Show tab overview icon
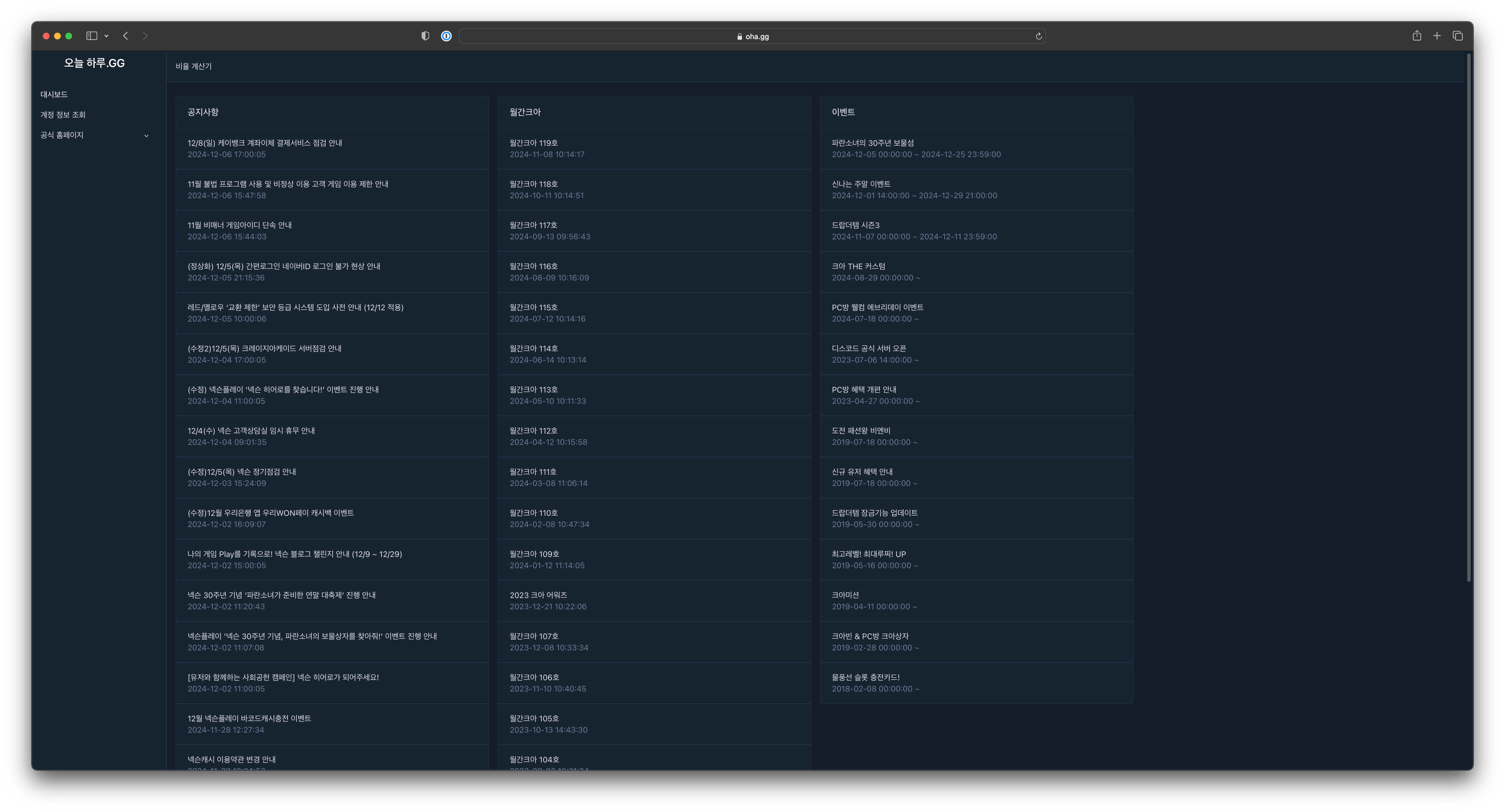The height and width of the screenshot is (812, 1505). (x=1458, y=36)
